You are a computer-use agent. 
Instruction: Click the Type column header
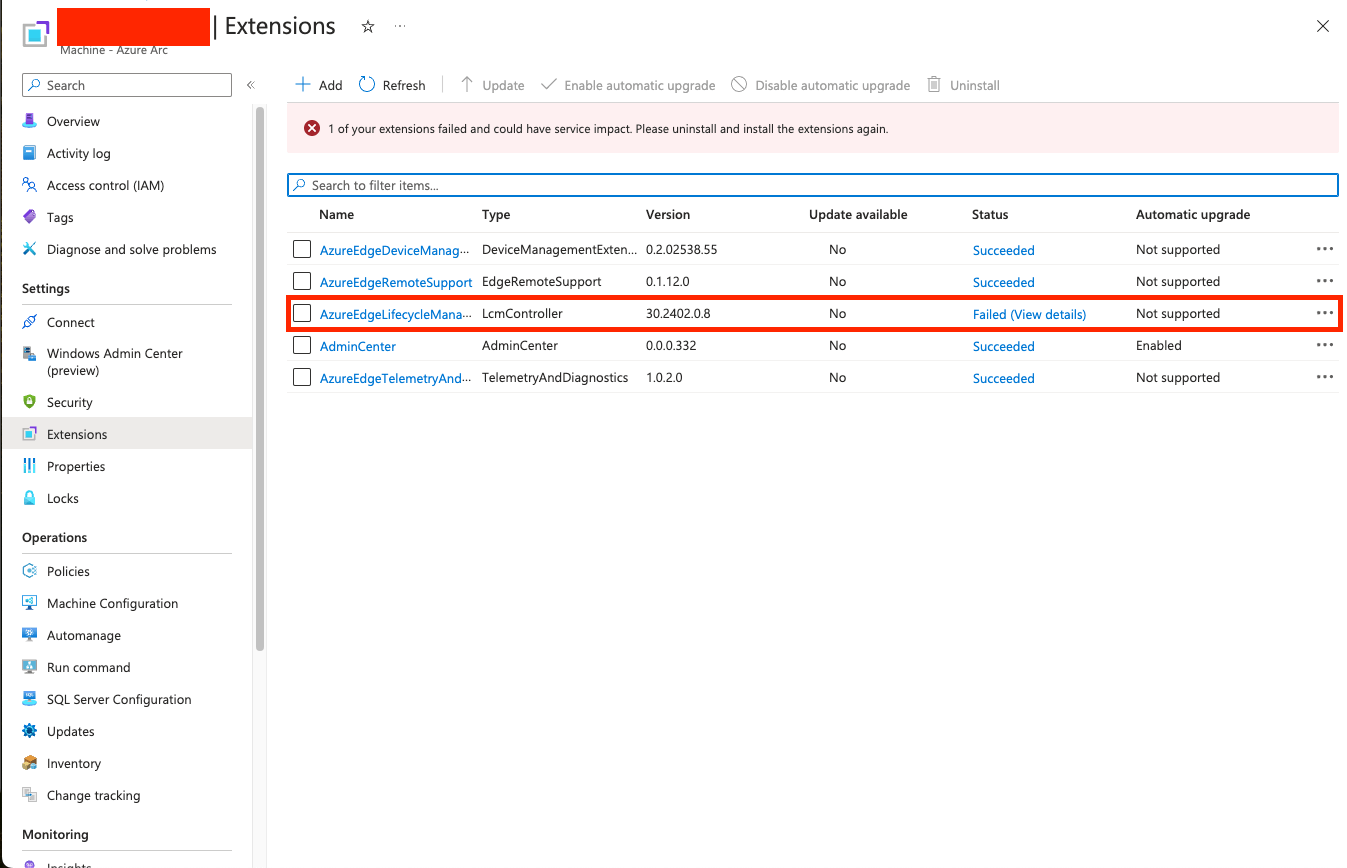tap(496, 214)
